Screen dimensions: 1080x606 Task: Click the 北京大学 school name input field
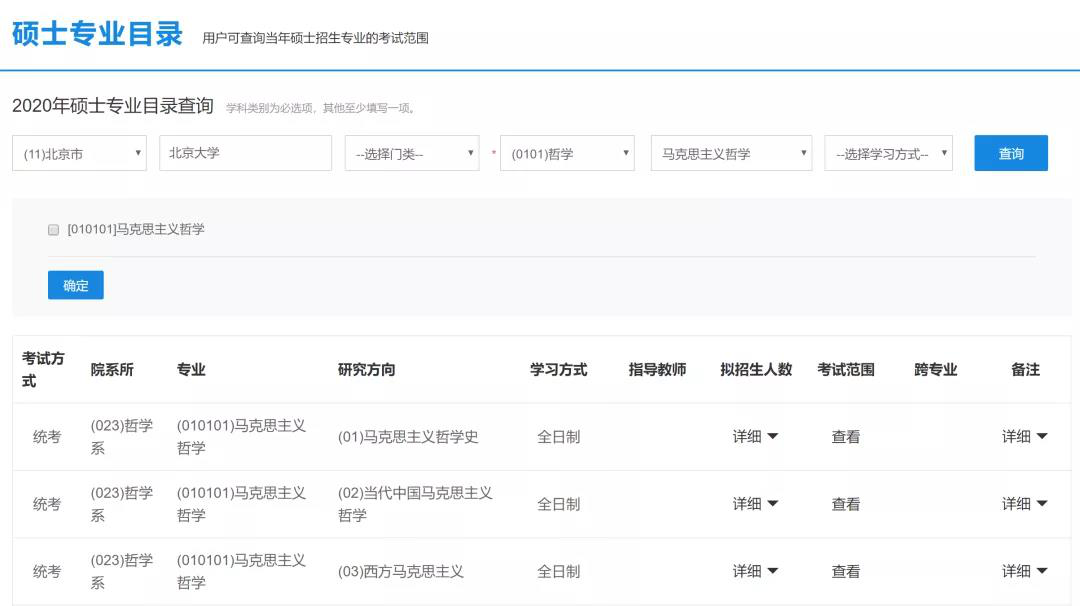tap(245, 153)
